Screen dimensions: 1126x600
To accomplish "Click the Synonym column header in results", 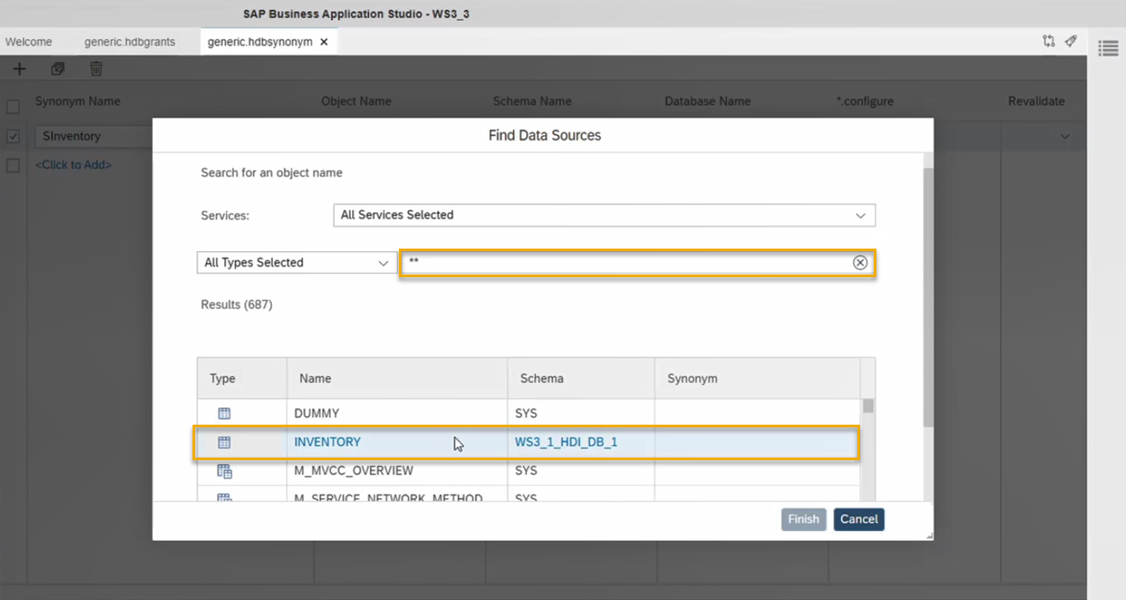I will 758,378.
